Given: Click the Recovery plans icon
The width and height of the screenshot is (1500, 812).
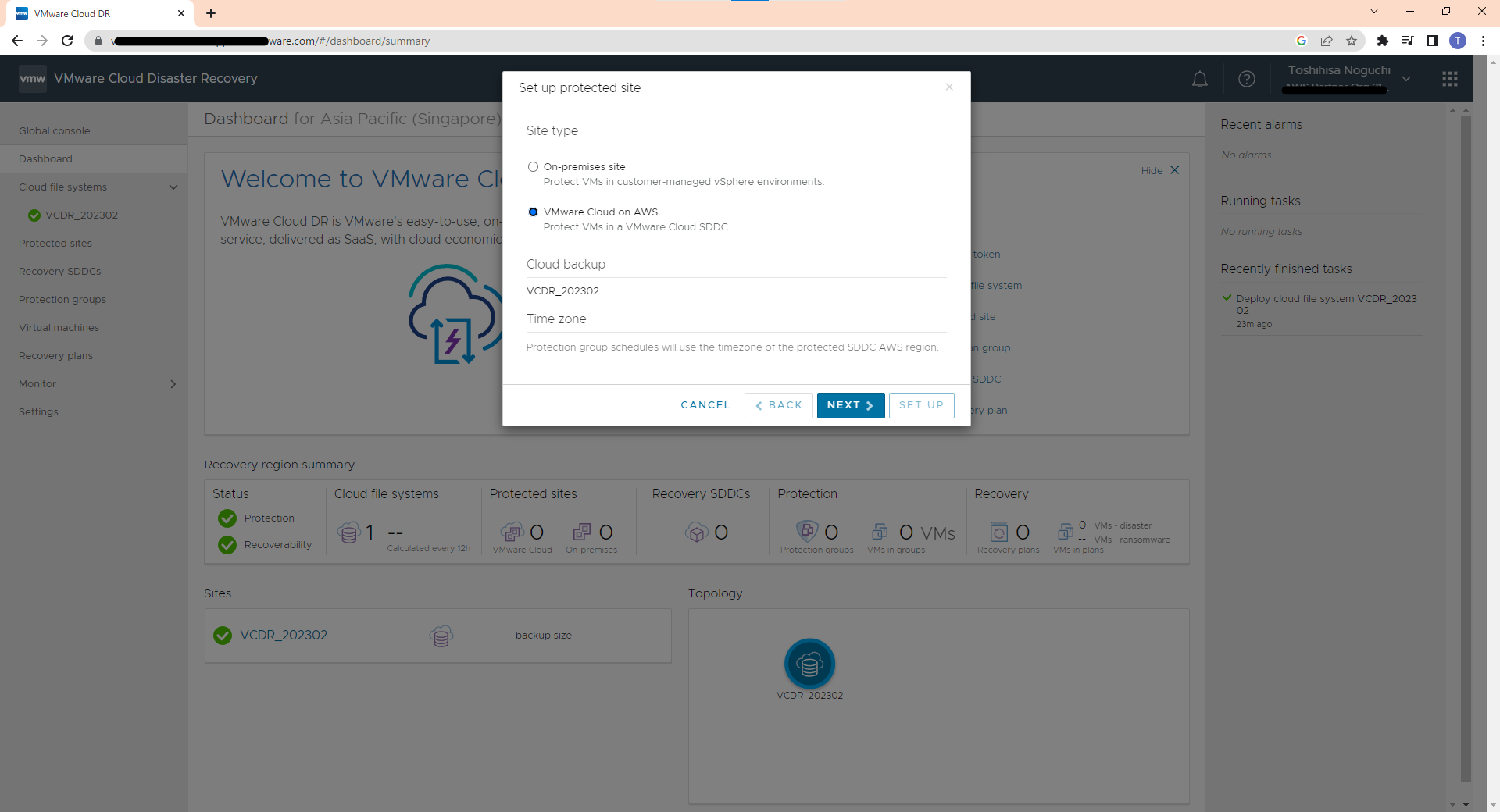Looking at the screenshot, I should click(x=999, y=532).
